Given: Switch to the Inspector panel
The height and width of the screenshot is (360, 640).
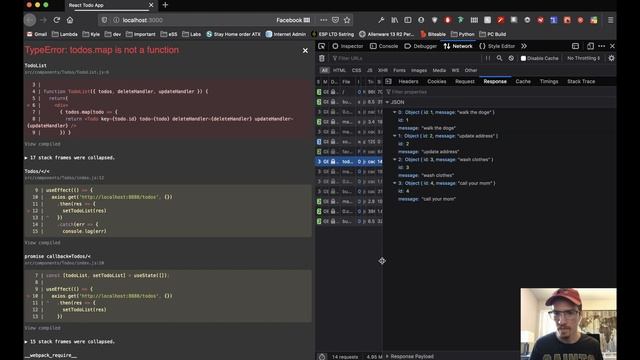Looking at the screenshot, I should point(347,46).
